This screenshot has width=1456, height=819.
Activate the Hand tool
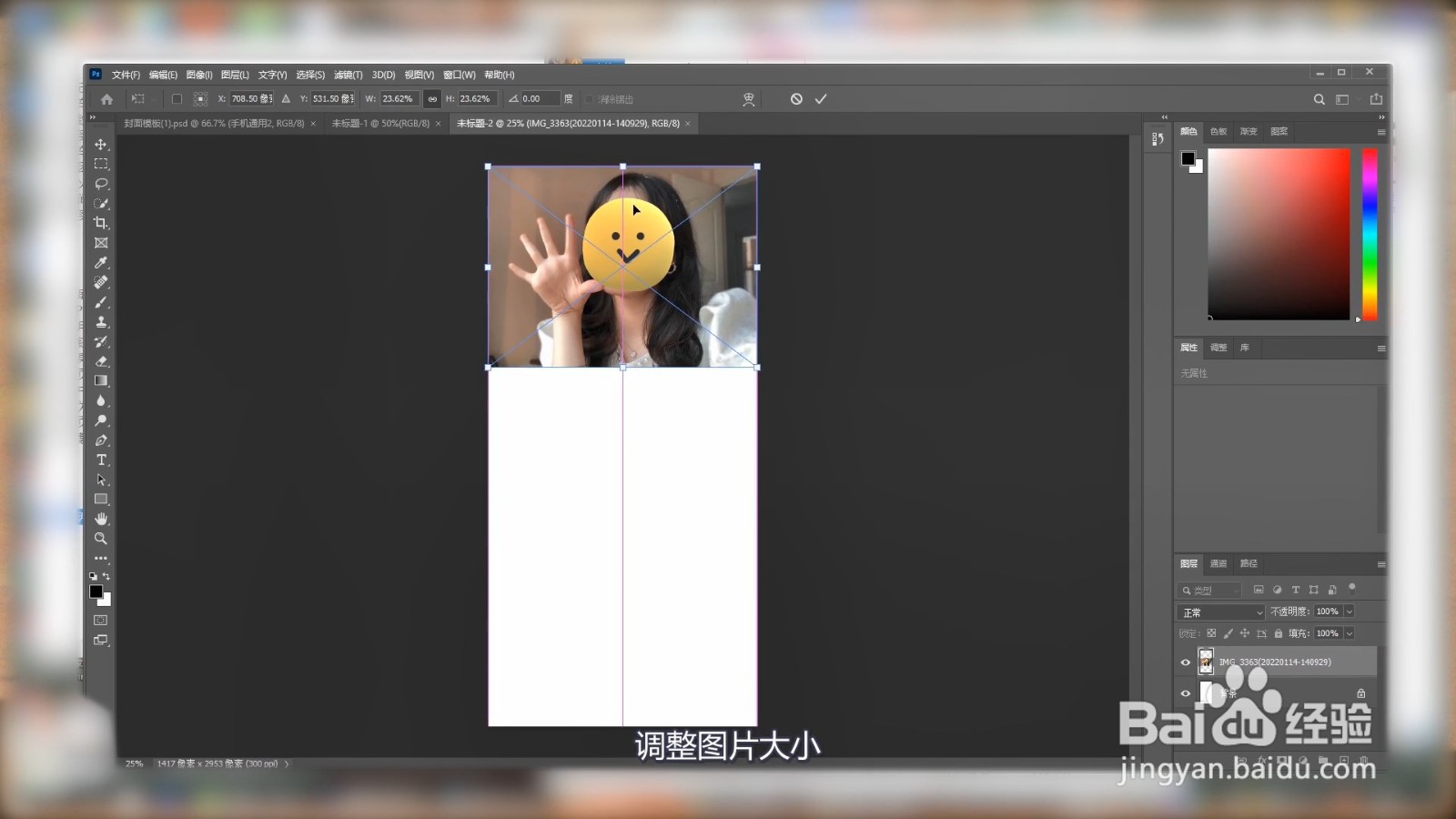[x=101, y=518]
